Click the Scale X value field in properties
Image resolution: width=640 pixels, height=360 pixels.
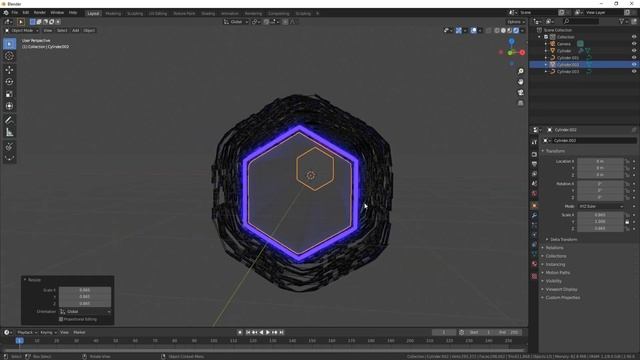(600, 215)
